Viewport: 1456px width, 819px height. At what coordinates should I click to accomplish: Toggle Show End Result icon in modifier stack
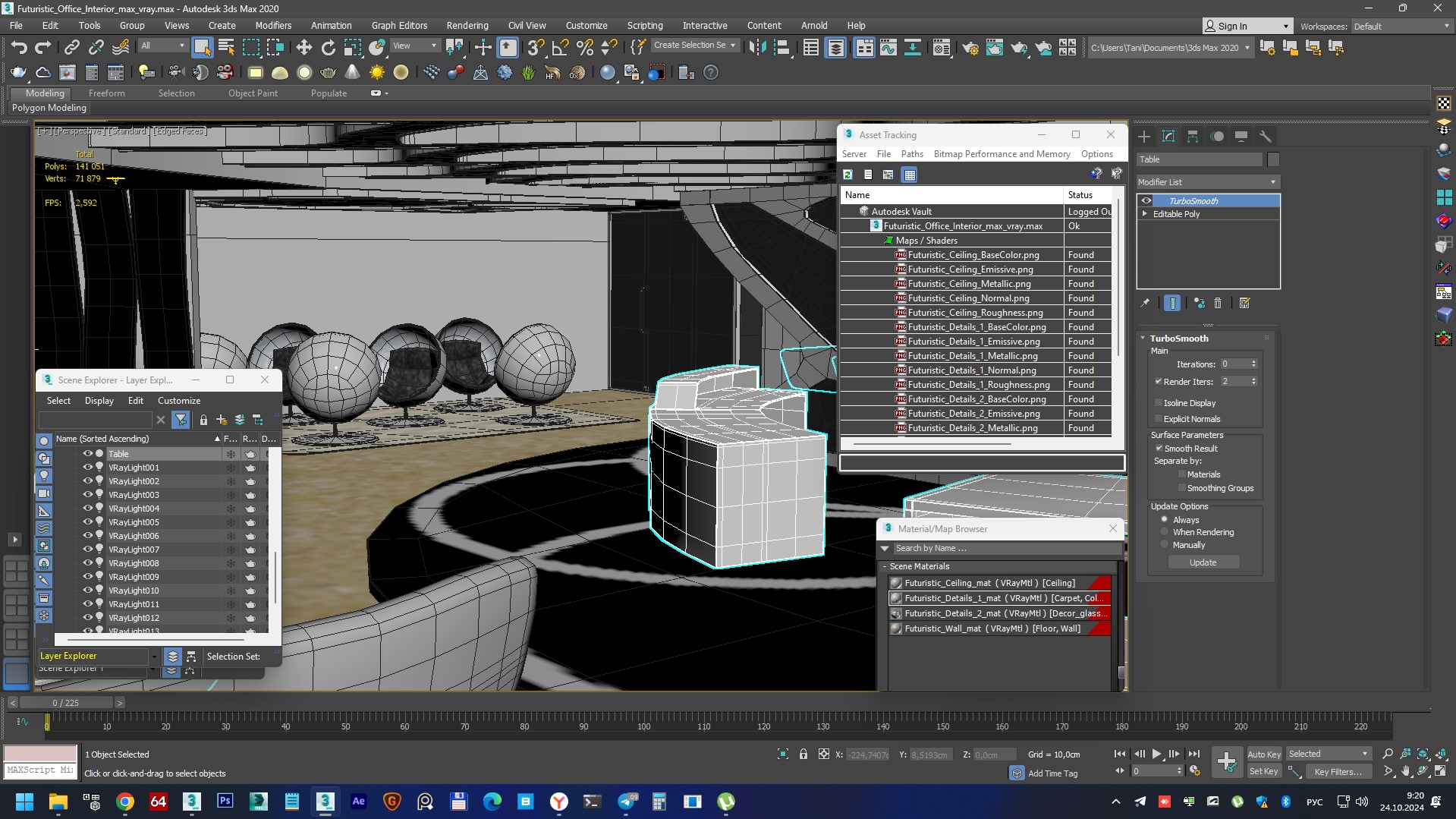1172,303
